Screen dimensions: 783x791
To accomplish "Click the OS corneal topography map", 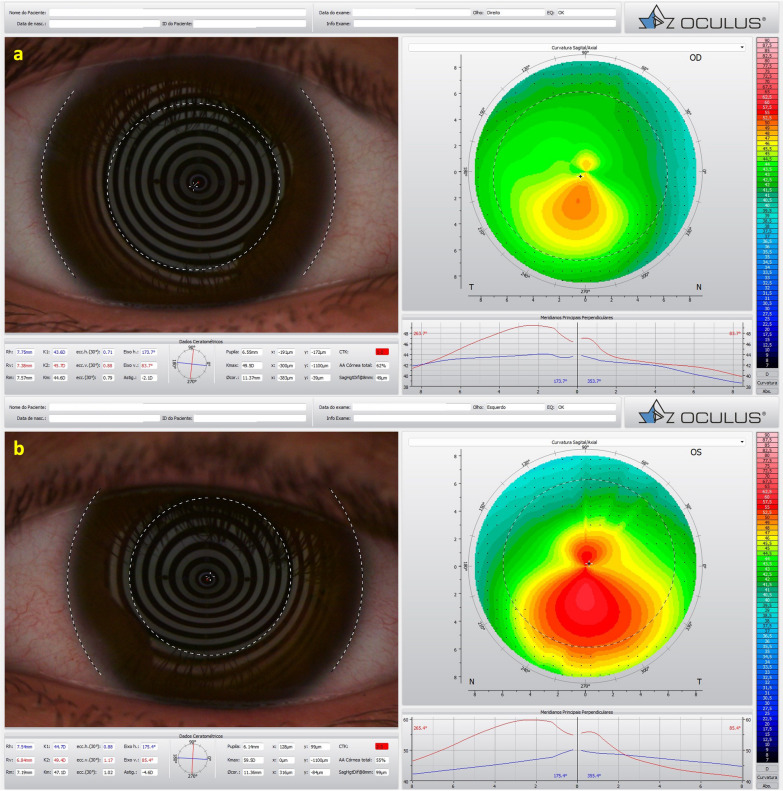I will point(585,566).
